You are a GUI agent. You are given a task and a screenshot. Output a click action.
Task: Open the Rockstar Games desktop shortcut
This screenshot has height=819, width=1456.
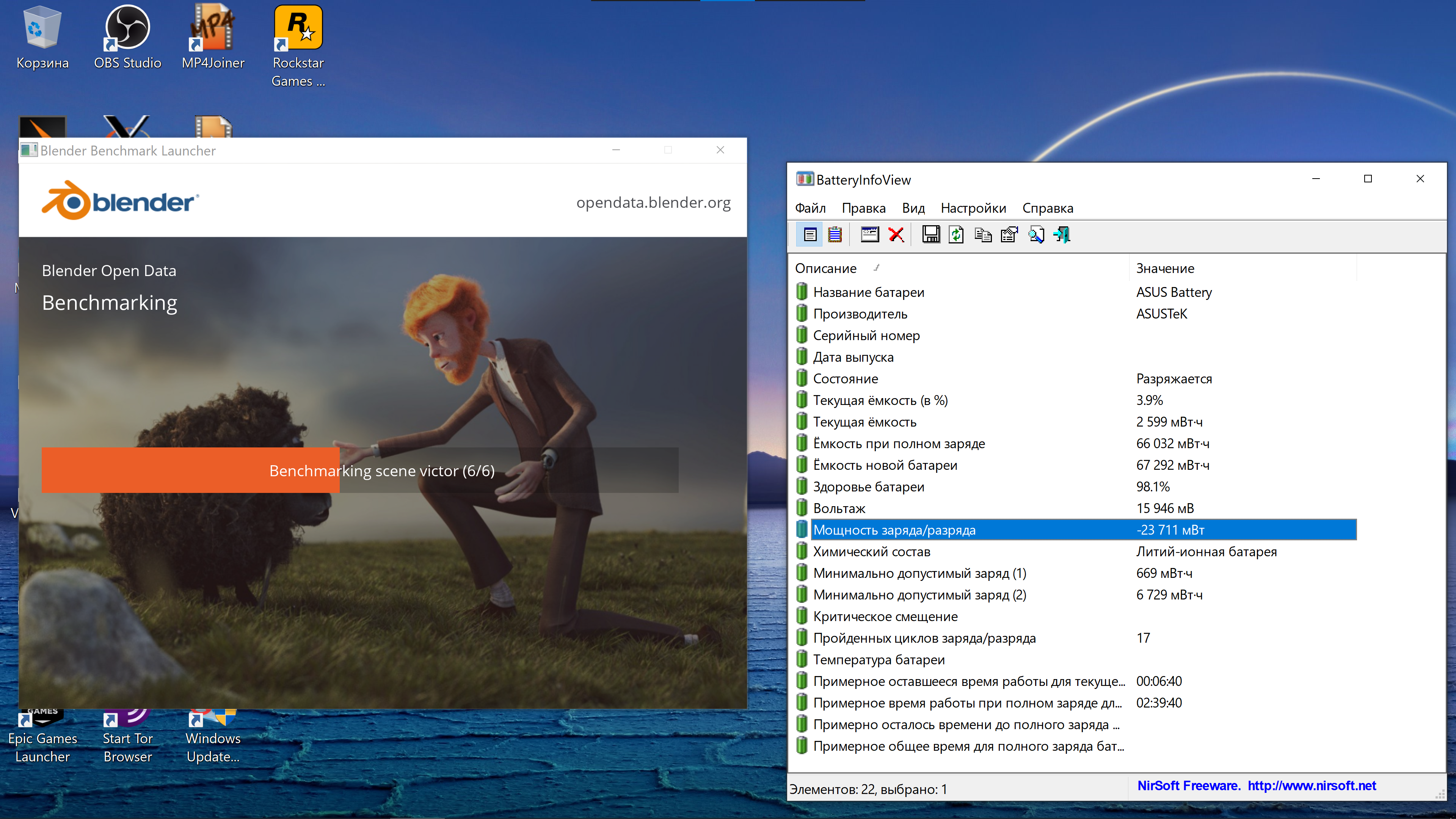tap(298, 46)
